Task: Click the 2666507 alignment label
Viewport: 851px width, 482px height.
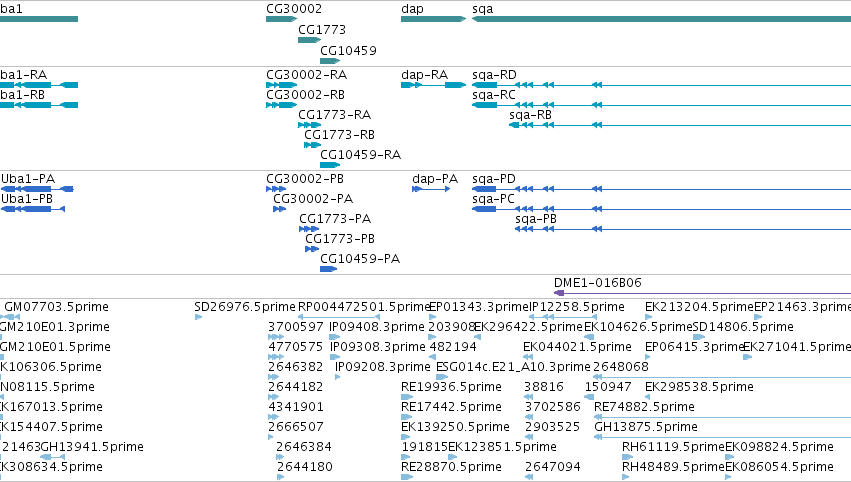Action: coord(295,428)
